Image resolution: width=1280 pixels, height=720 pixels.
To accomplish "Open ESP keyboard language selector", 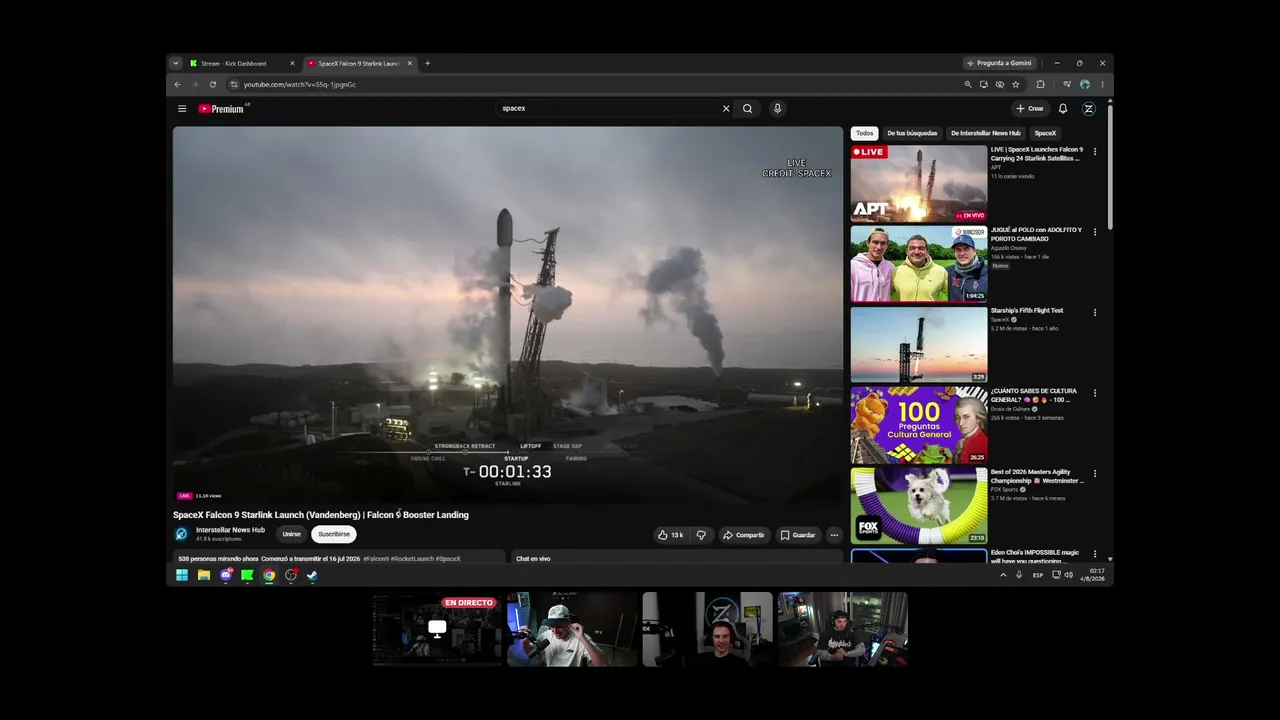I will point(1038,575).
